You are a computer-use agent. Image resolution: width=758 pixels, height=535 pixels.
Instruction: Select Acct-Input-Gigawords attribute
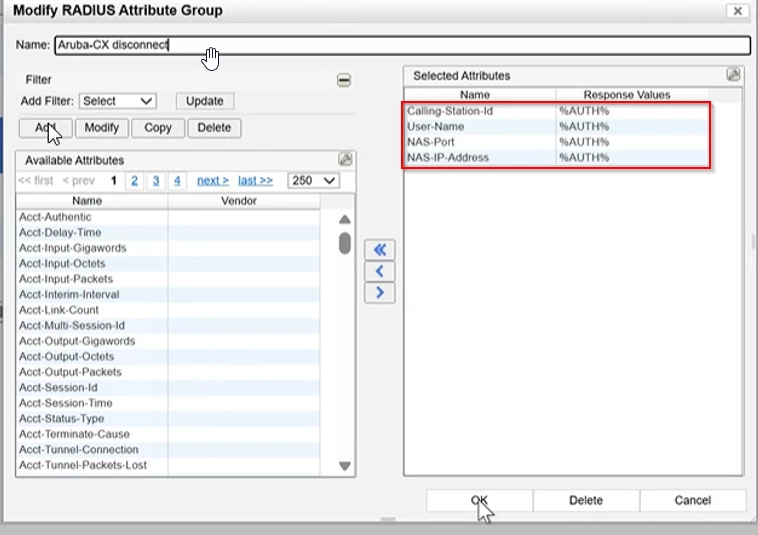click(168, 248)
